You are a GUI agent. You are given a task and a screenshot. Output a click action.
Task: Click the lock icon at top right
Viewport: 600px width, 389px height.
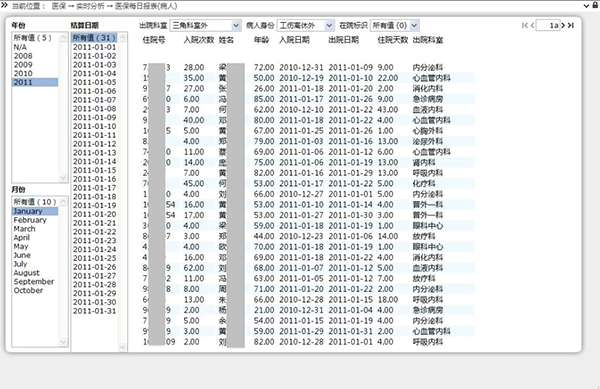click(x=595, y=5)
